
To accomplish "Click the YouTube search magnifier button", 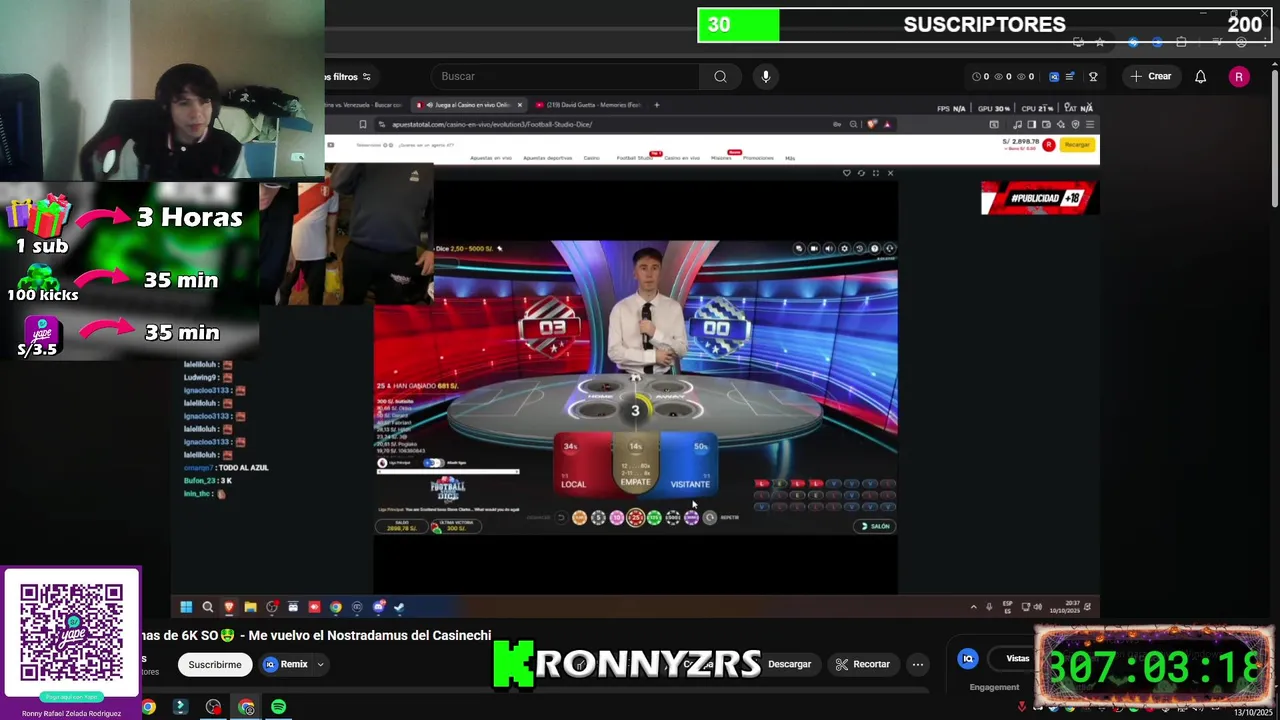I will pos(720,76).
